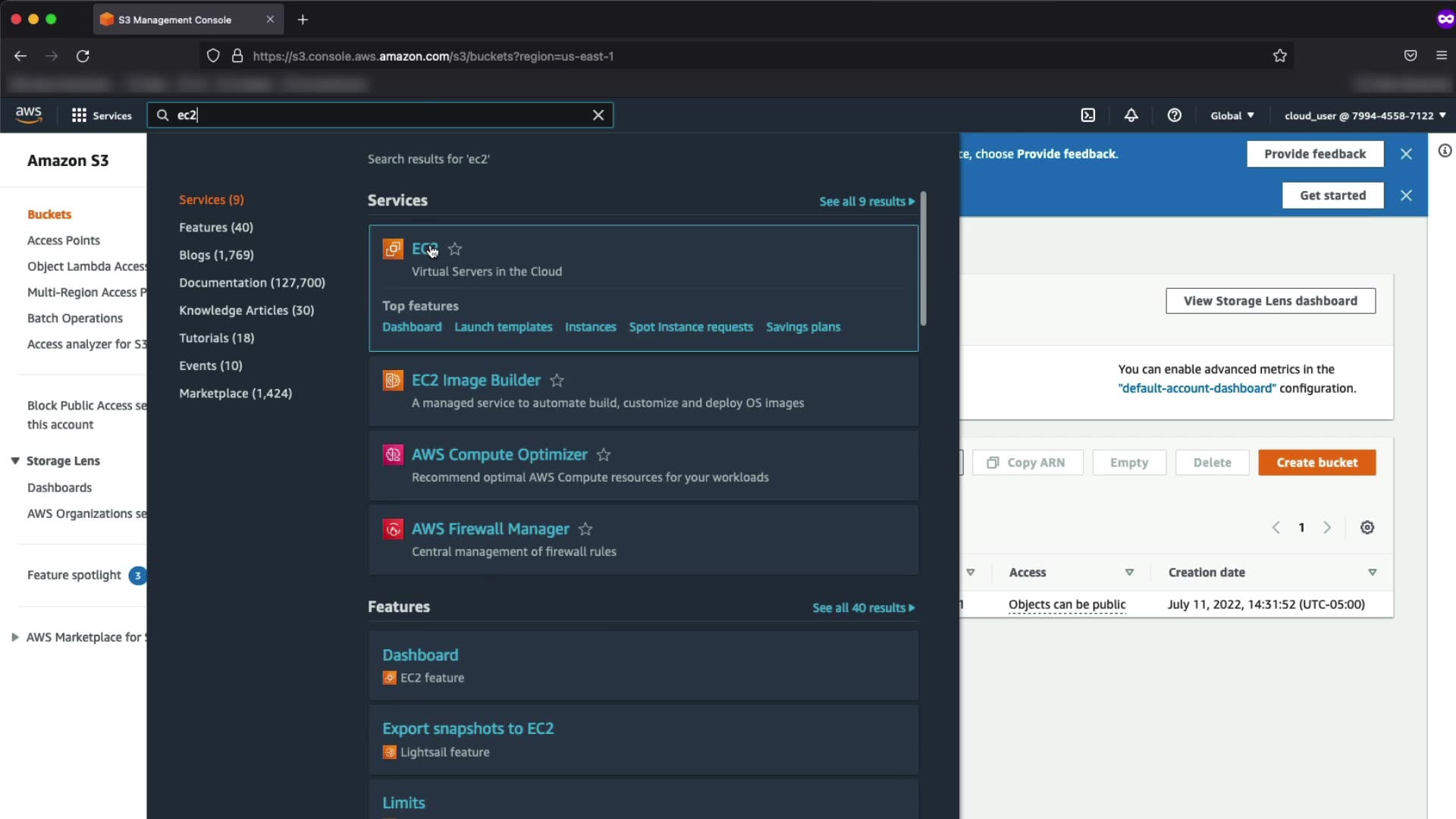Open the Spot Instance requests link
The image size is (1456, 819).
tap(690, 327)
